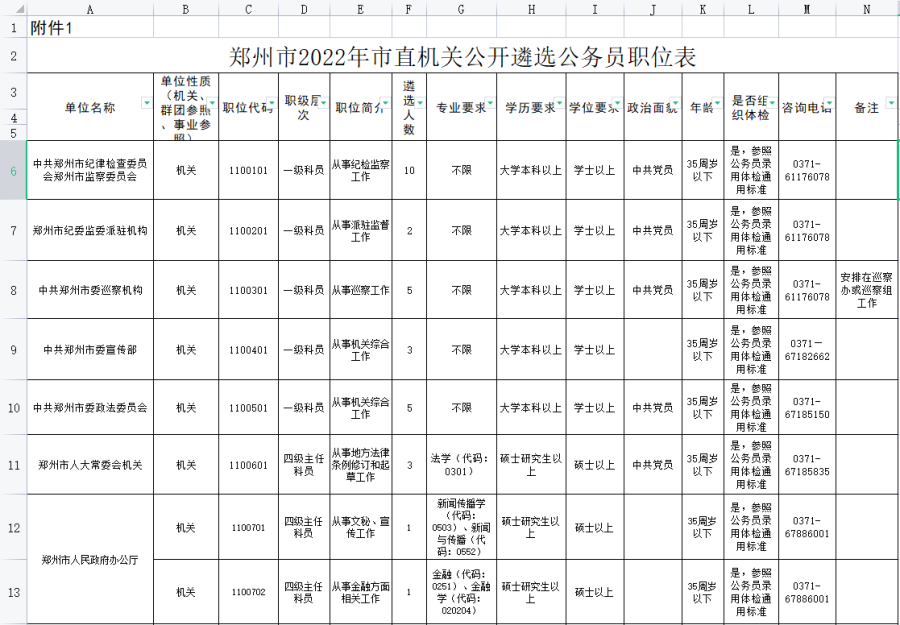Select row 6 header

13,170
